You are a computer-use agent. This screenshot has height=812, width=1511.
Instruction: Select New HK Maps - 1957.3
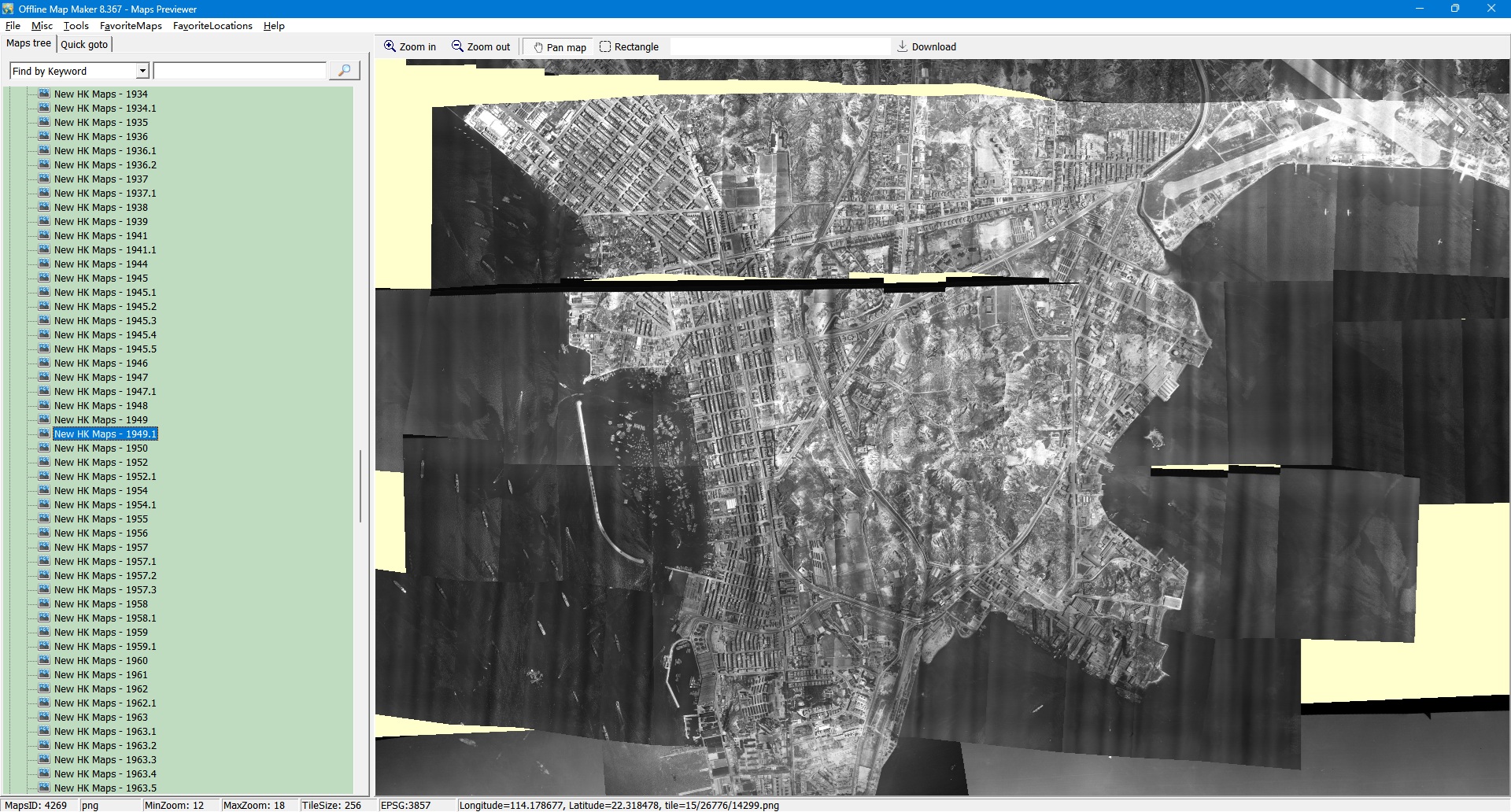point(105,590)
